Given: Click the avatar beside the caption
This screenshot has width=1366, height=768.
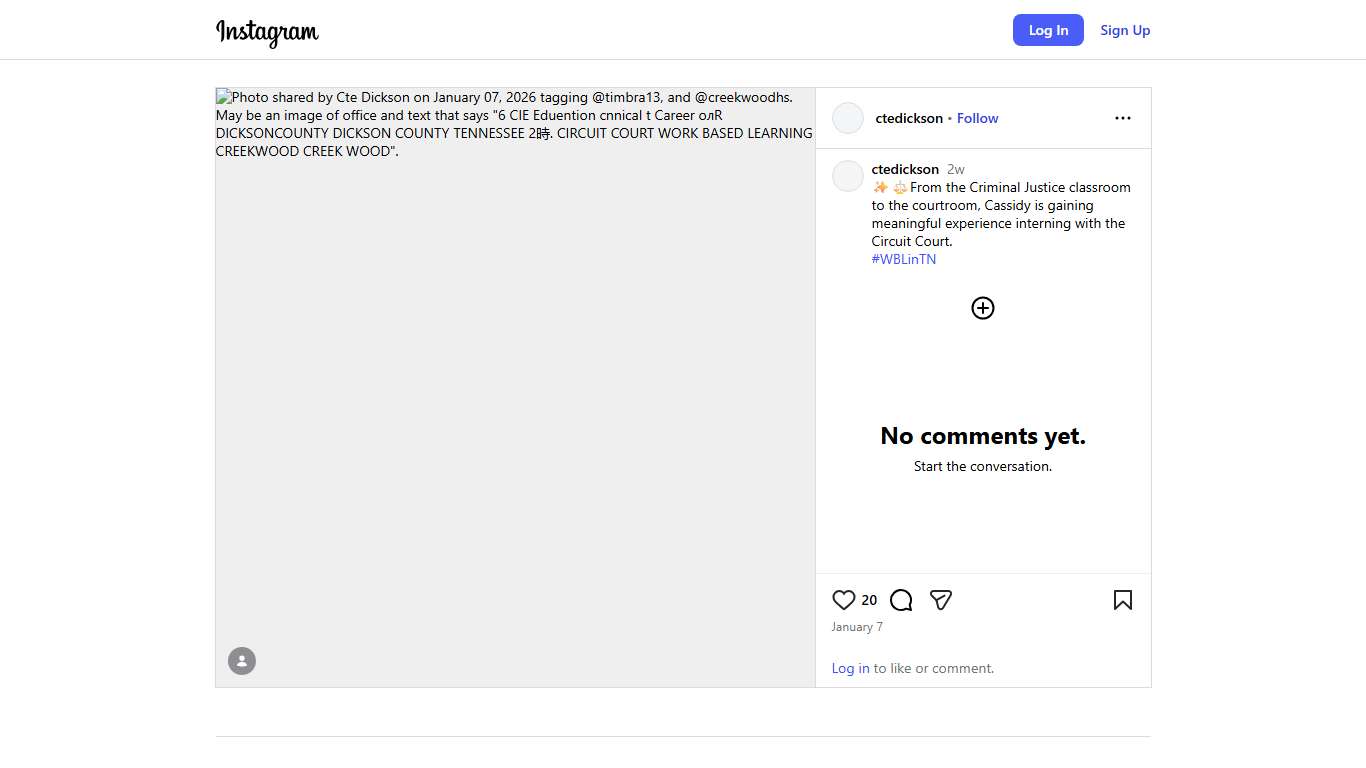Looking at the screenshot, I should [848, 176].
